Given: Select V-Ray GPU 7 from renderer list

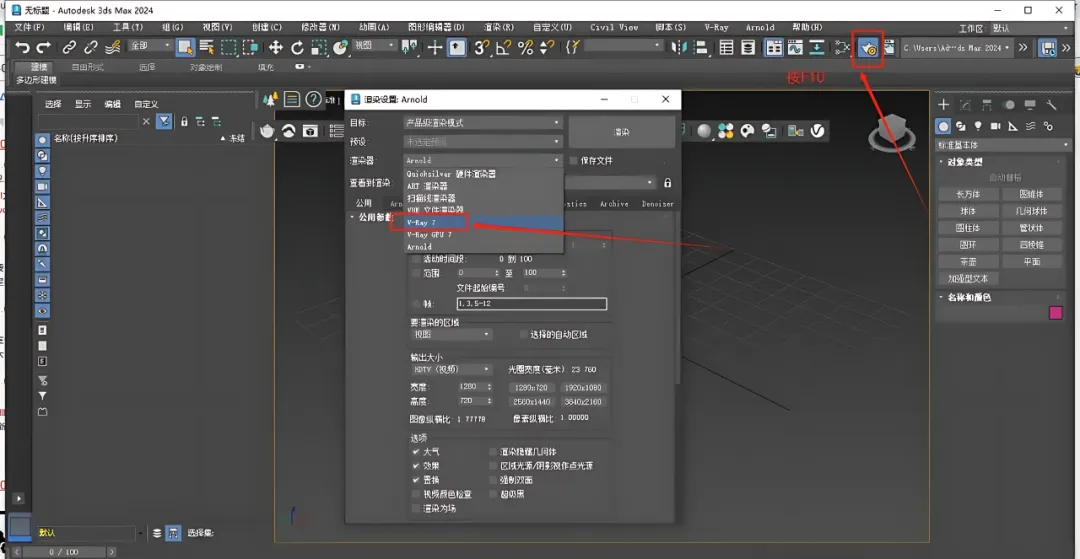Looking at the screenshot, I should [x=484, y=235].
